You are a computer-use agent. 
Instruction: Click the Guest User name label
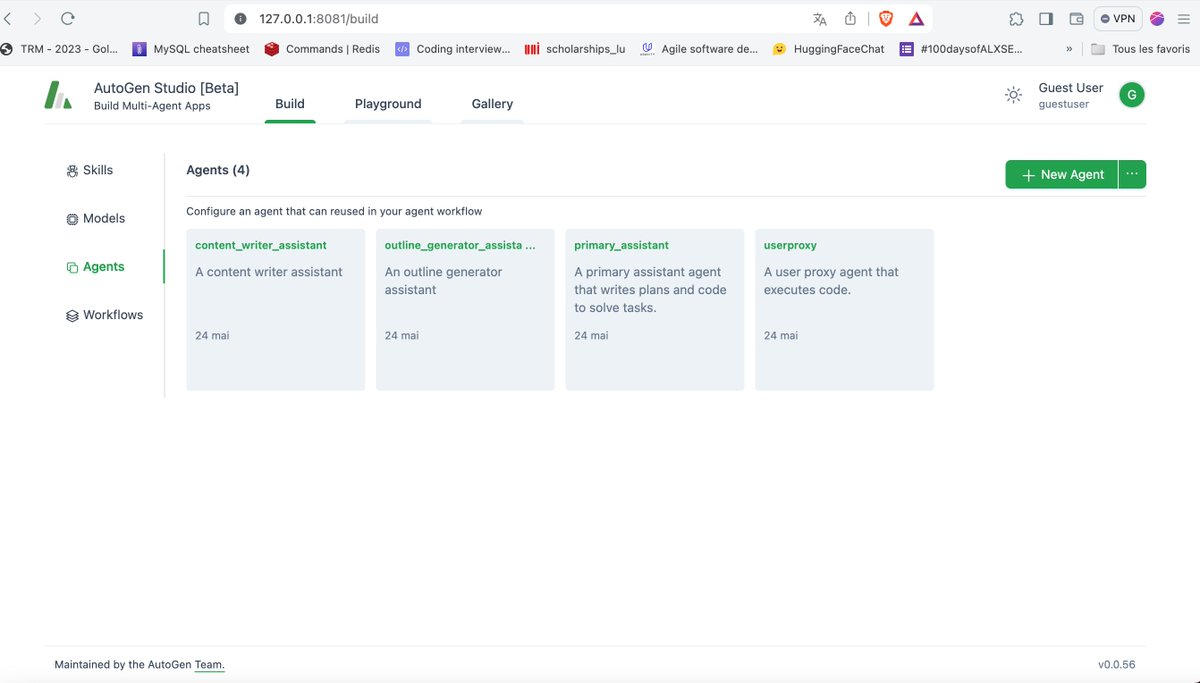pyautogui.click(x=1071, y=88)
